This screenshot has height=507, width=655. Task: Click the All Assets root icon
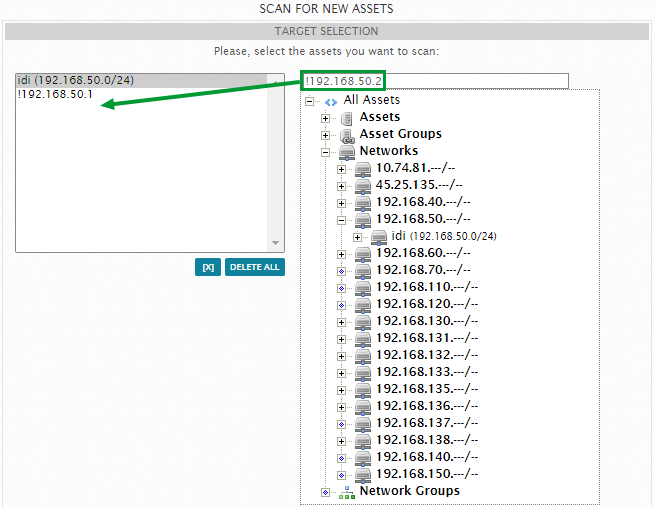tap(330, 101)
